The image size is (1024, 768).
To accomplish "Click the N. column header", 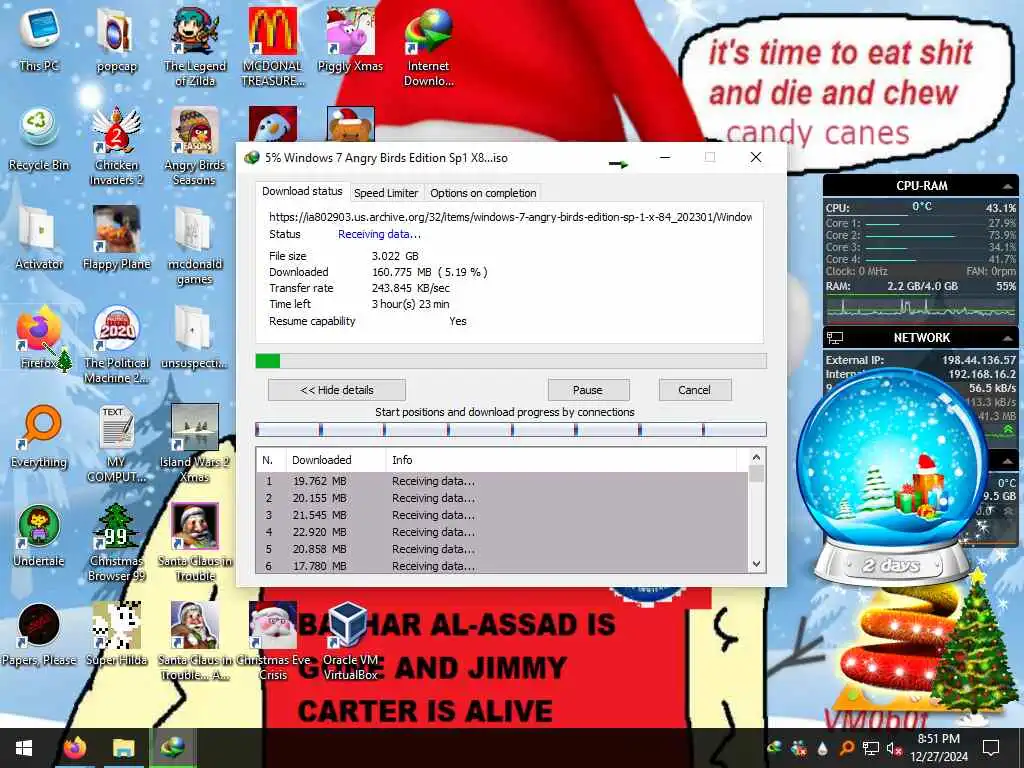I will [x=271, y=460].
